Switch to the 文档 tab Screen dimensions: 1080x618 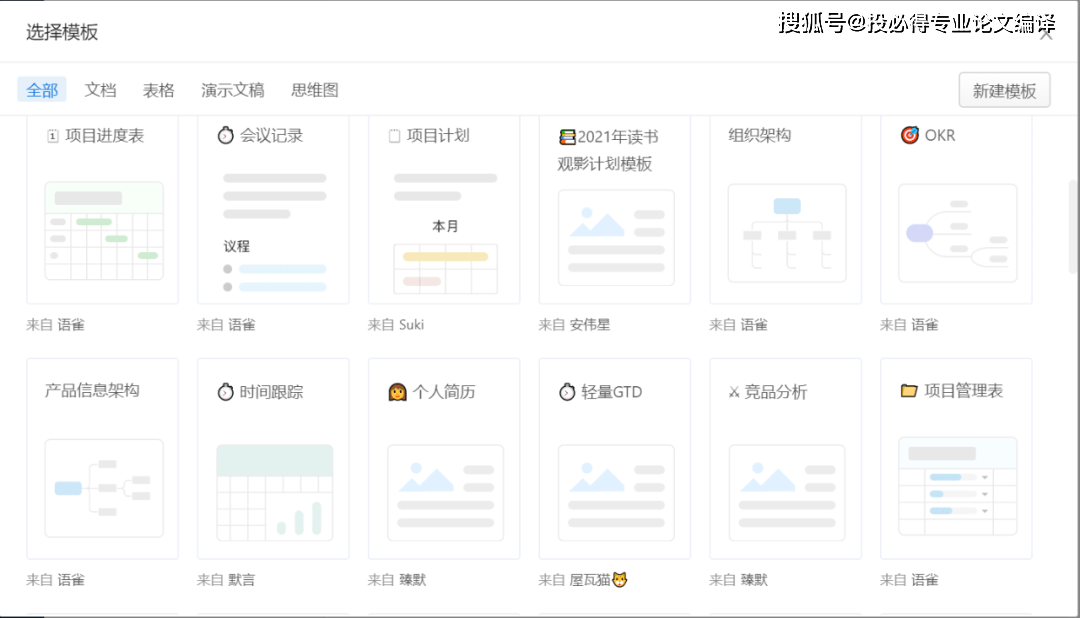tap(100, 90)
